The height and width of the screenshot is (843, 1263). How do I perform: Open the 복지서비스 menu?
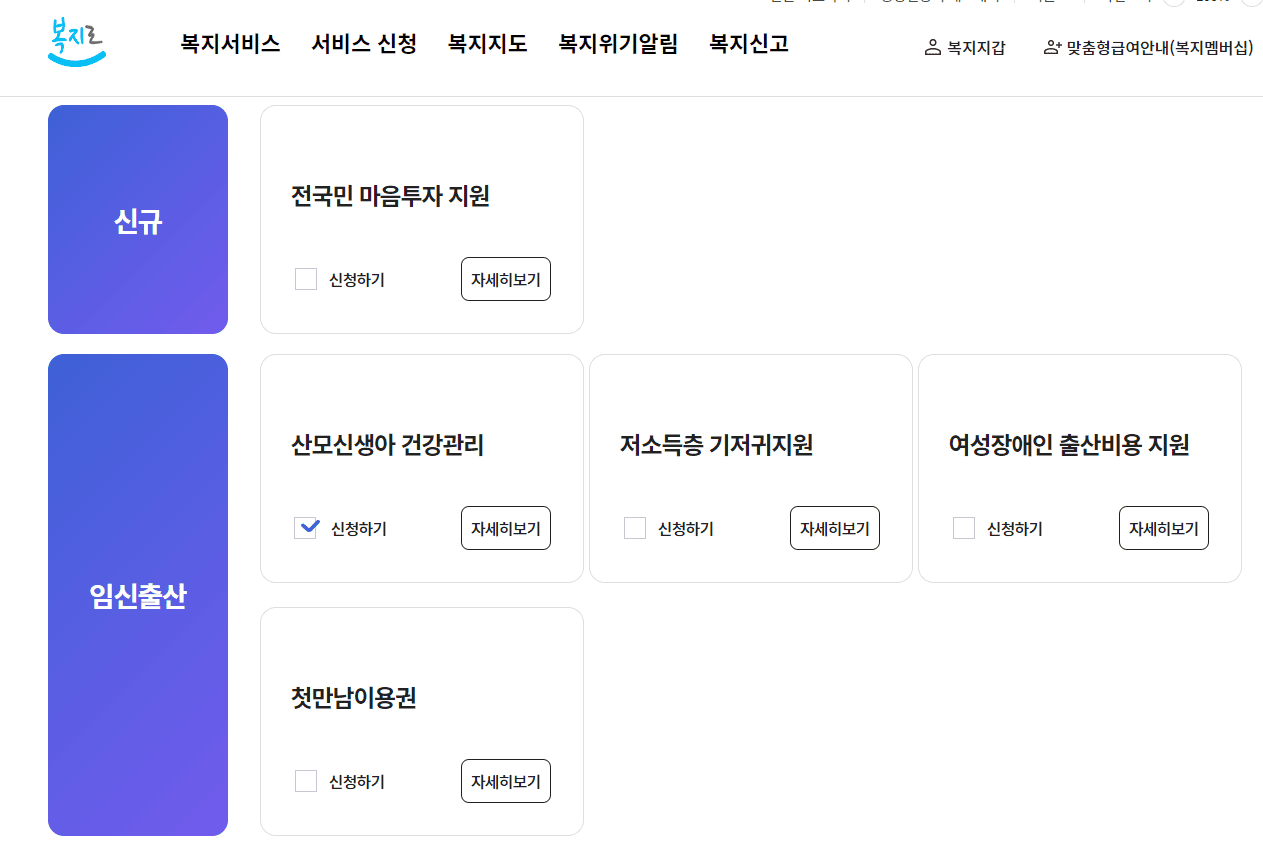point(230,44)
